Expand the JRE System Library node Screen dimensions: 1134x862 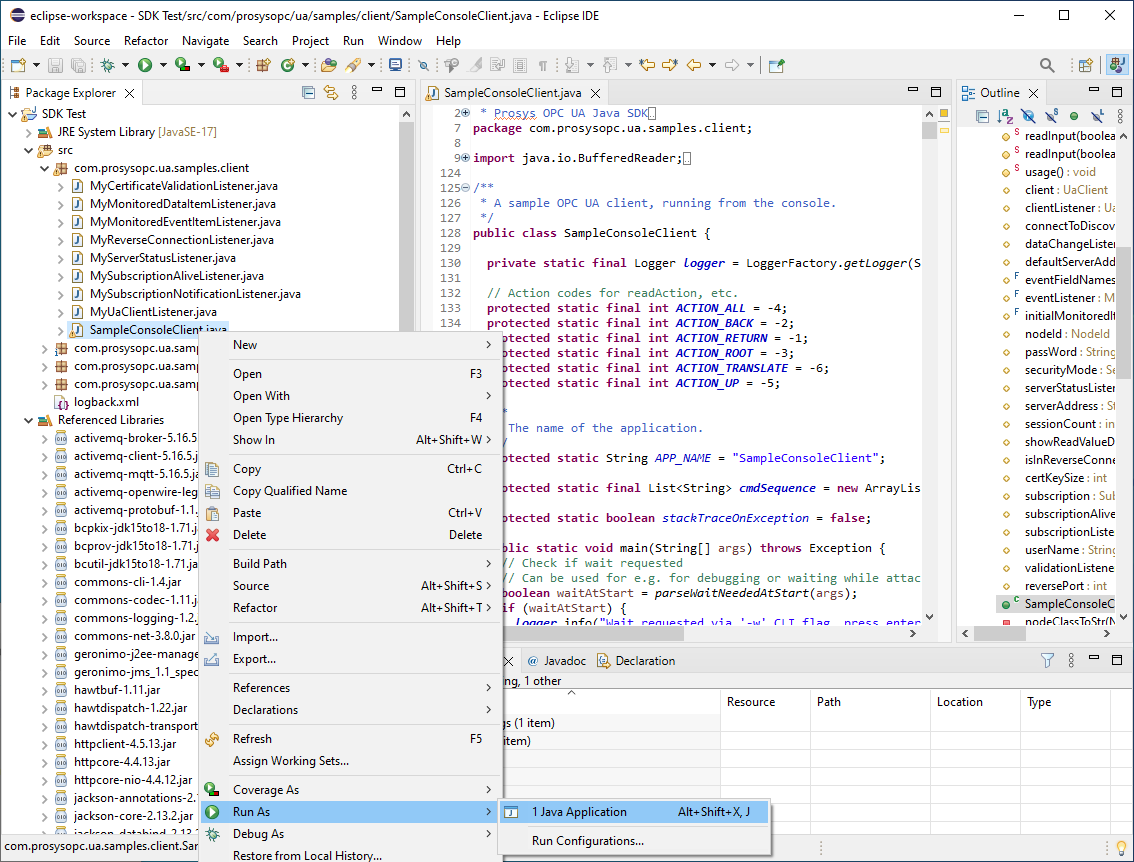click(x=29, y=132)
